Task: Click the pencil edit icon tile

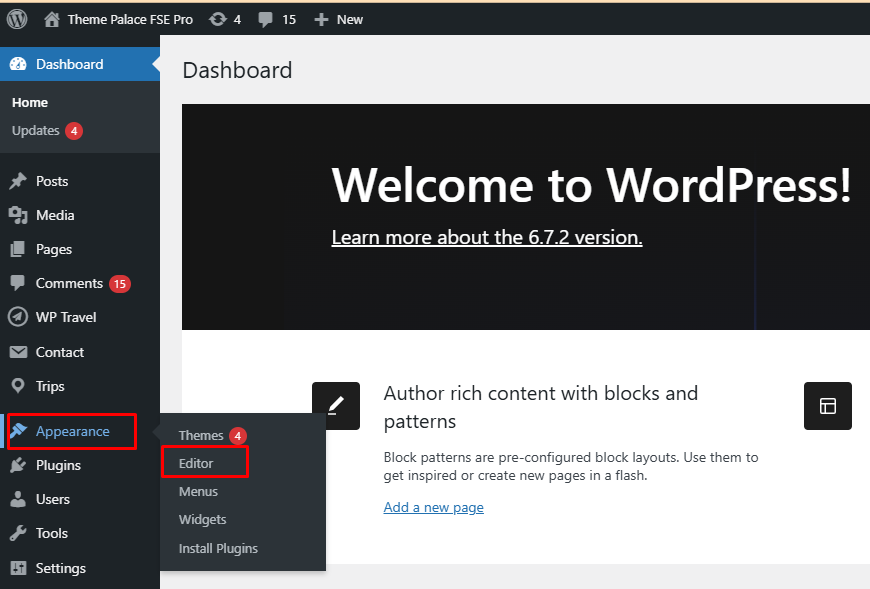Action: pyautogui.click(x=336, y=406)
